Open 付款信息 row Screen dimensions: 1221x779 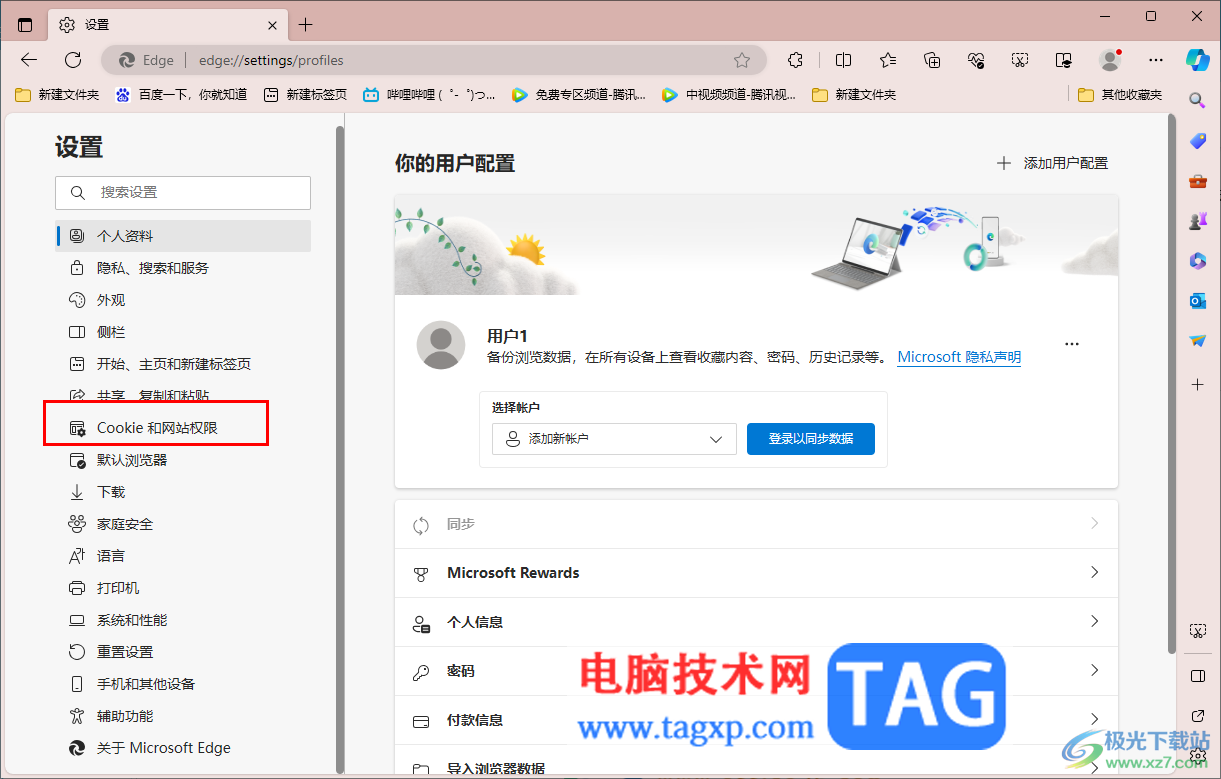[756, 720]
